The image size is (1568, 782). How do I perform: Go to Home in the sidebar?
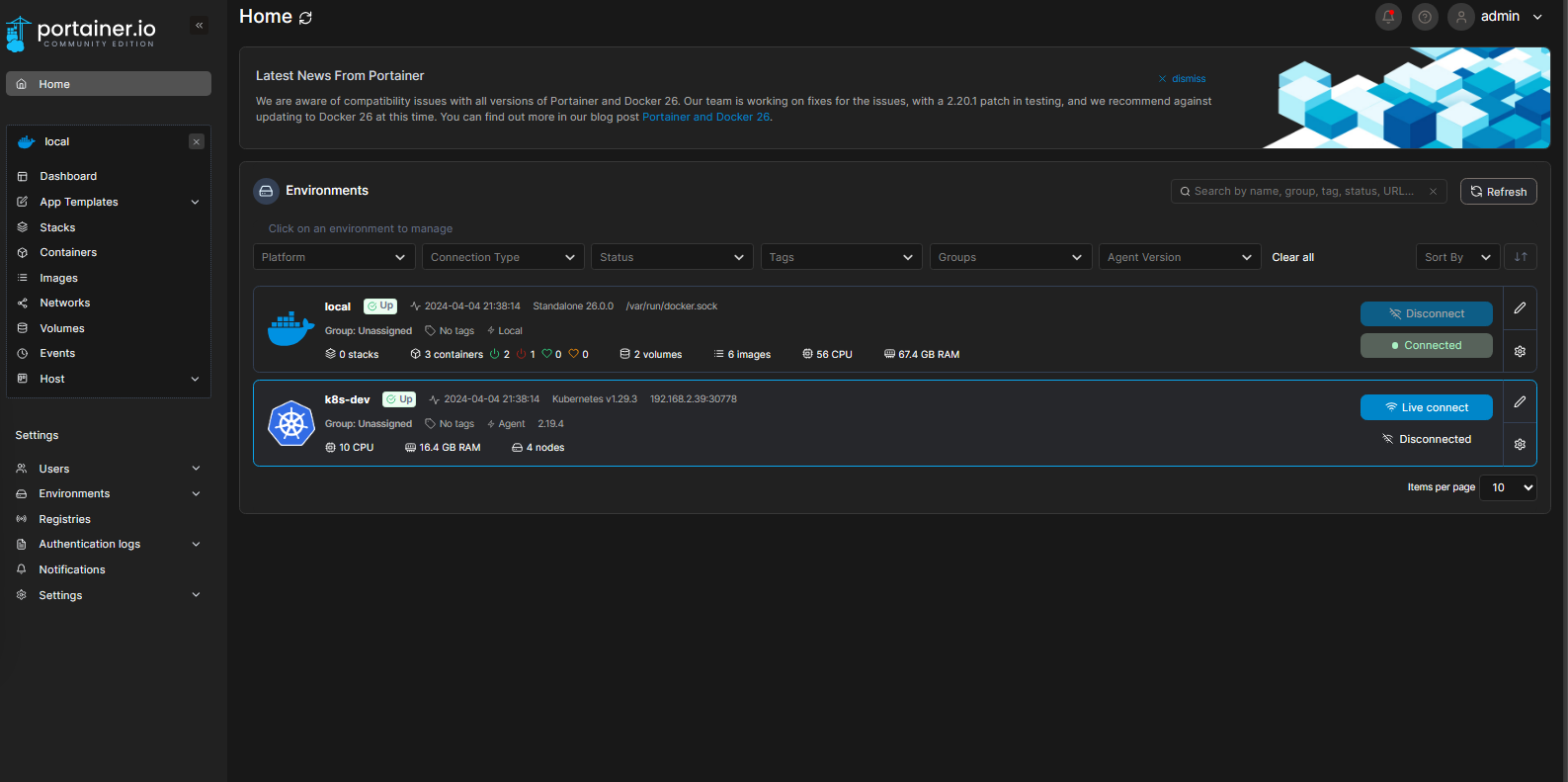[109, 84]
